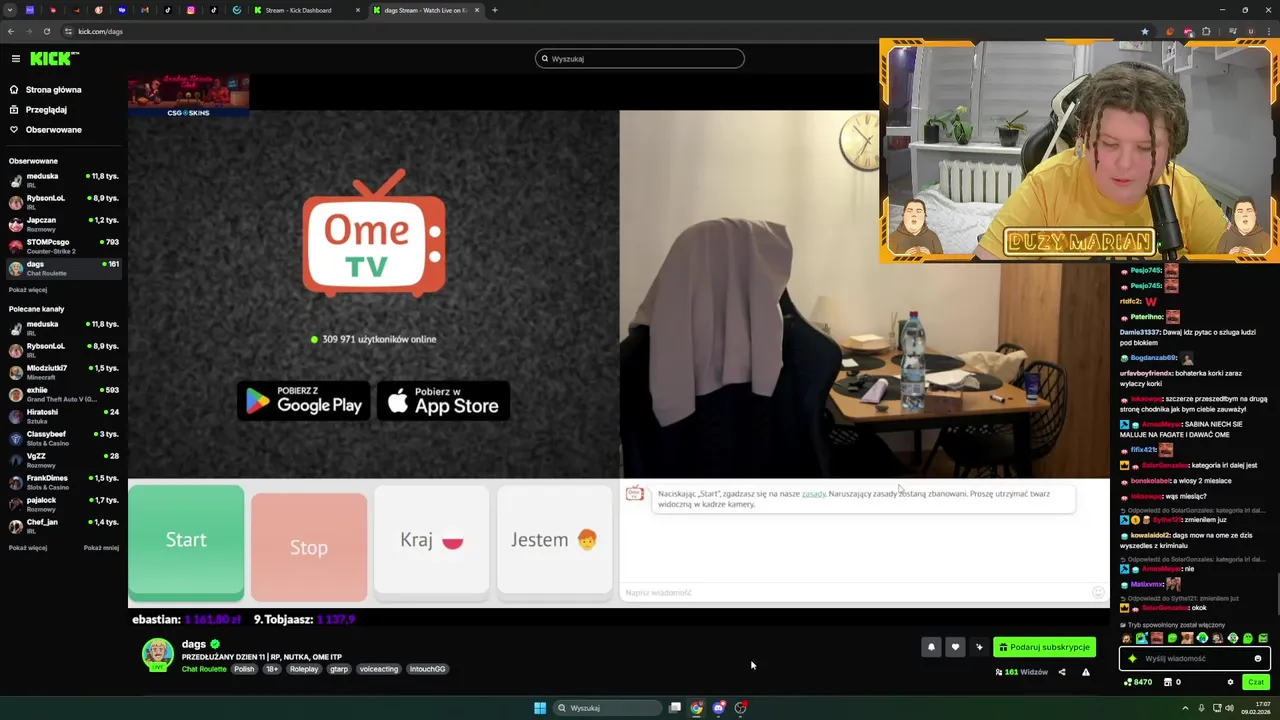Click the report warning triangle icon

[1086, 672]
